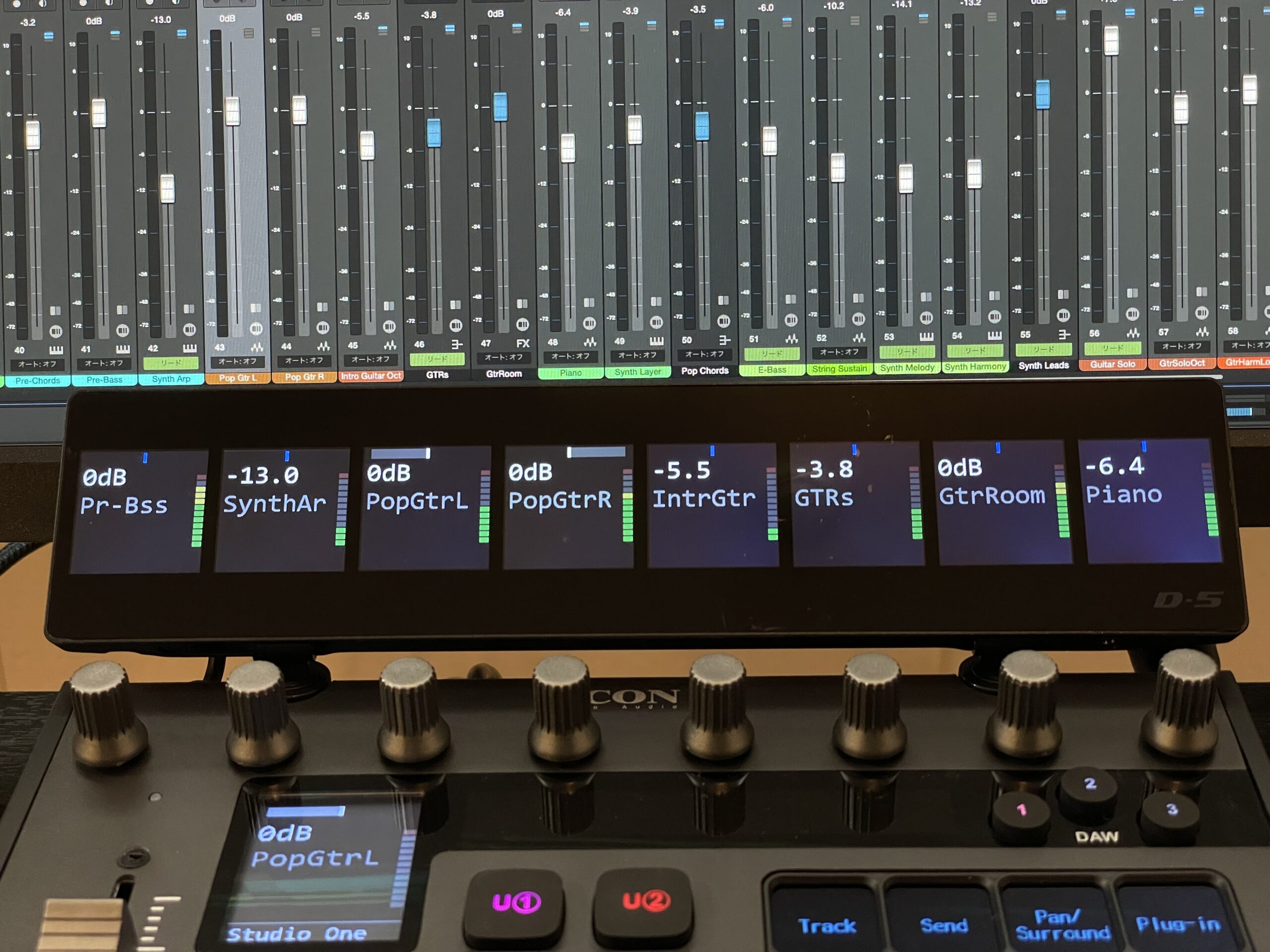Toggle channel mode icon on String Sustain channel
This screenshot has width=1270, height=952.
858,298
